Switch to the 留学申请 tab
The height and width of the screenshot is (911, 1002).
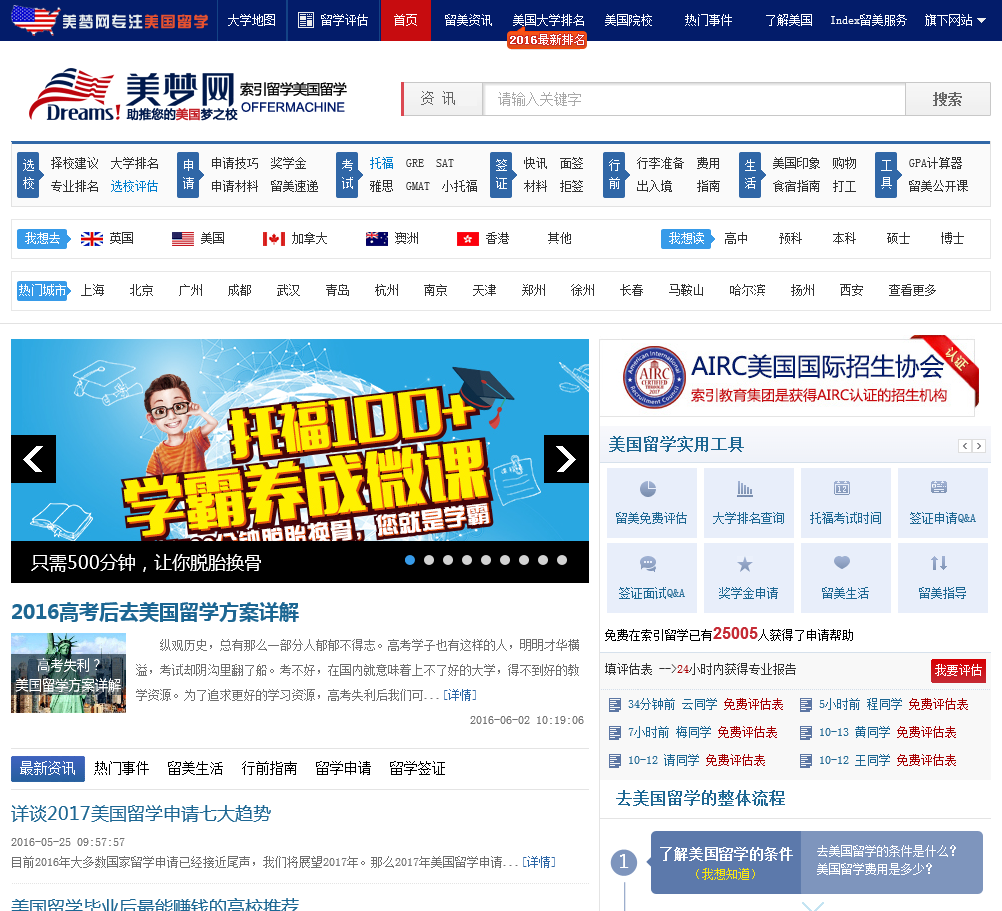click(343, 769)
